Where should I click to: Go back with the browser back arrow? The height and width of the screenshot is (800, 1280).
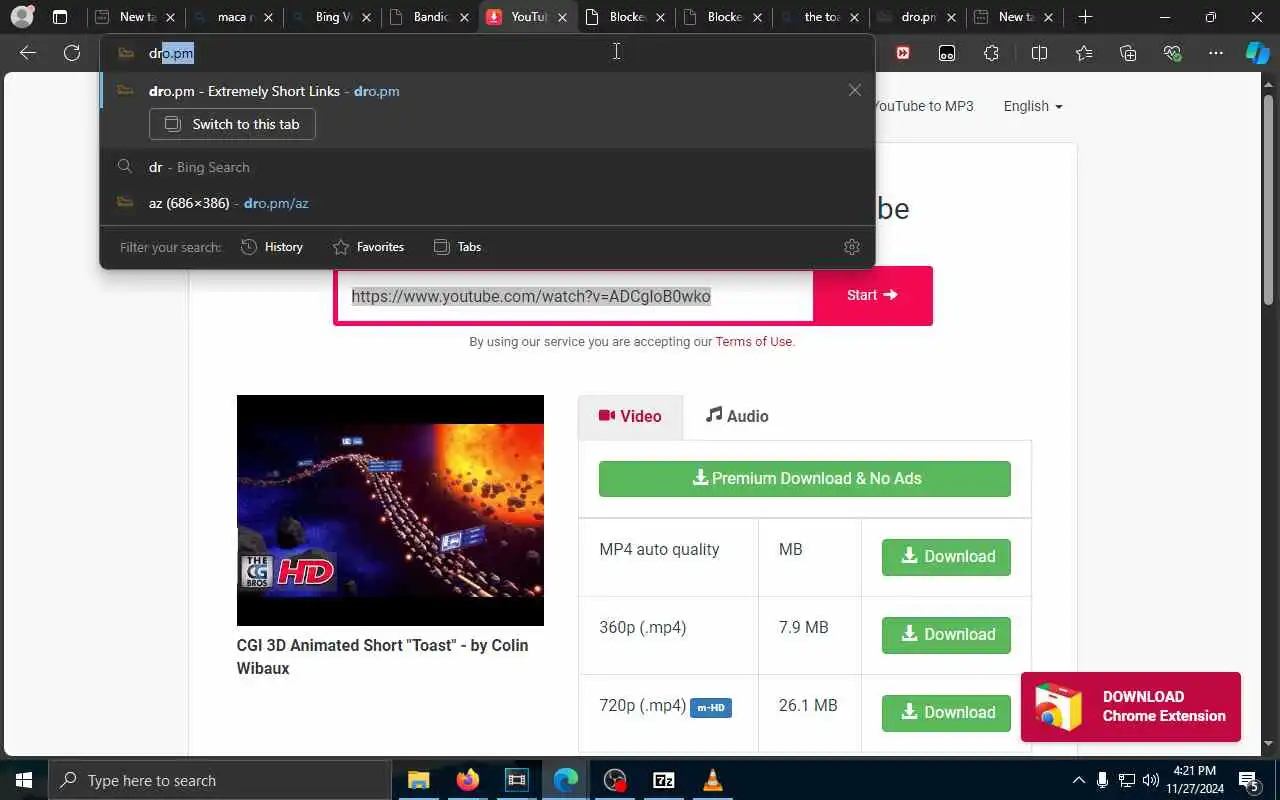pos(28,53)
